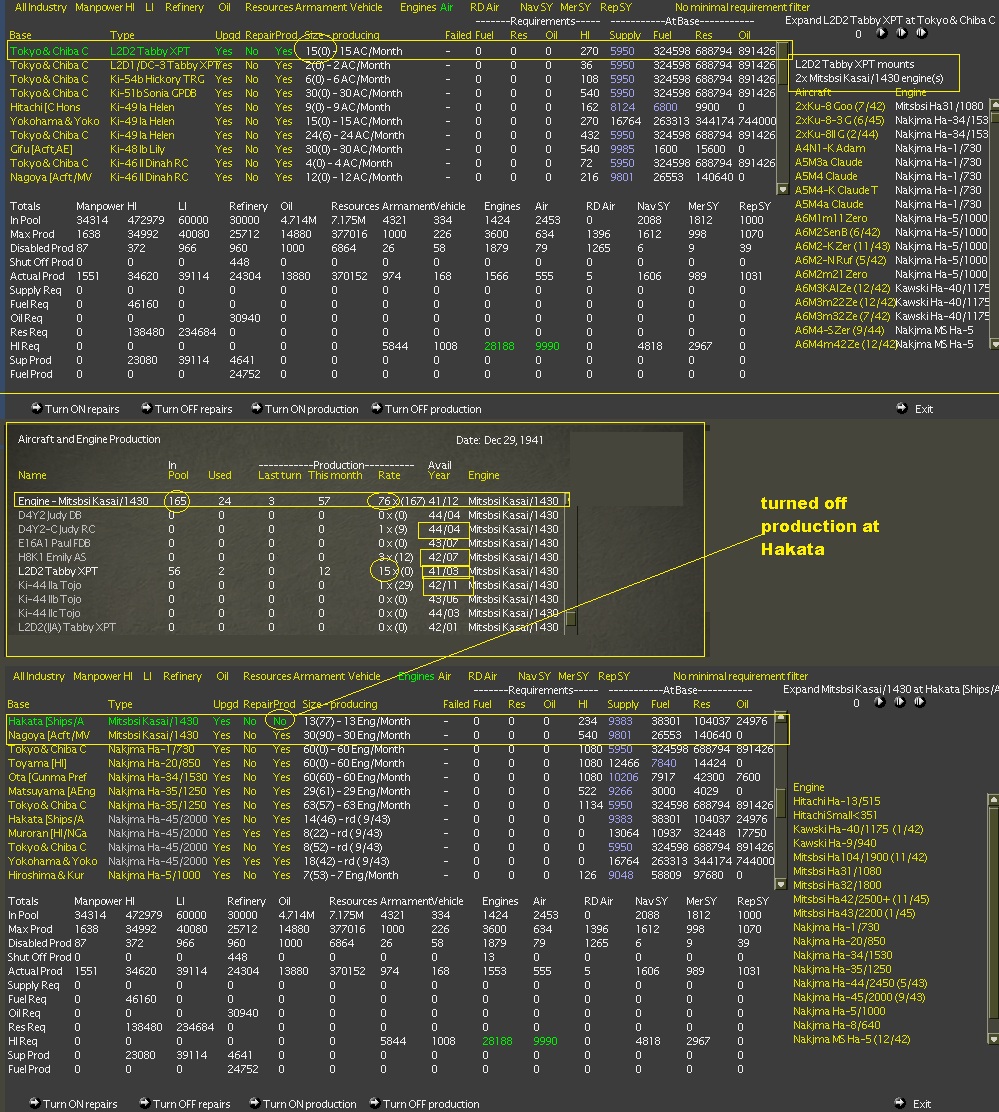Click scroll-down arrow of bottom factory list

(781, 884)
